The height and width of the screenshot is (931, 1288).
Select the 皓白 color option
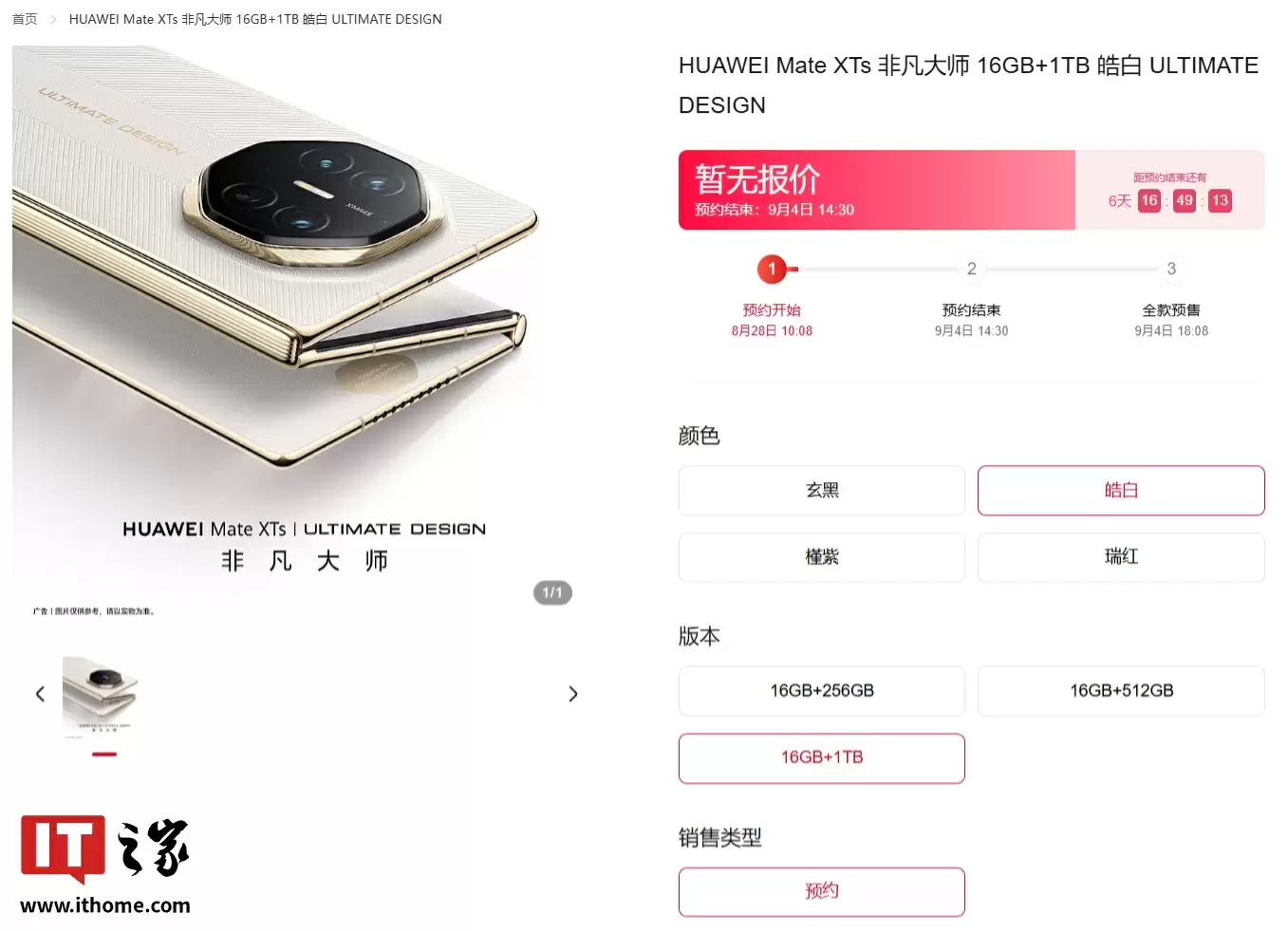point(1121,491)
